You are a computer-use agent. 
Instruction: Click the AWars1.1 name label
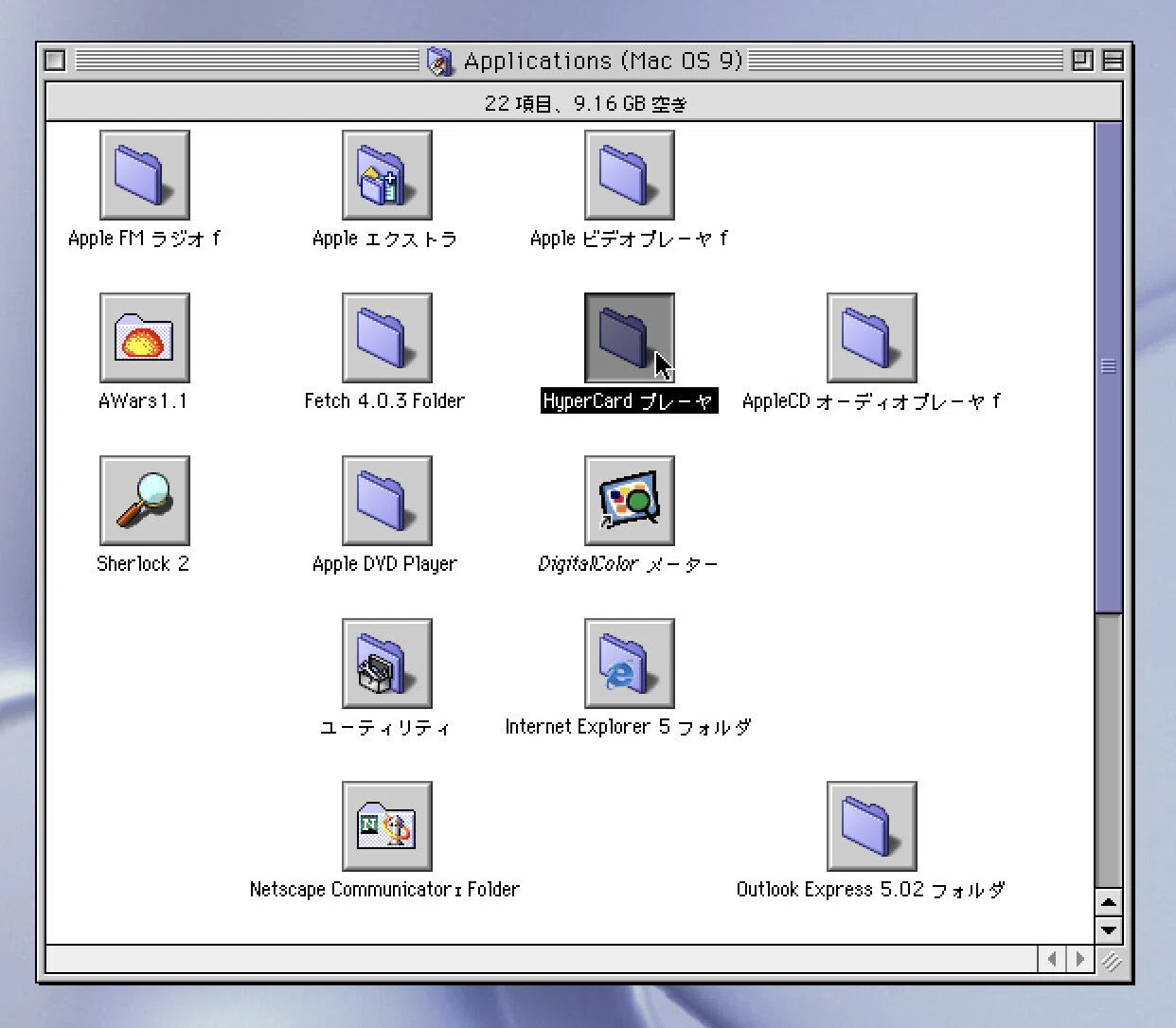tap(143, 401)
